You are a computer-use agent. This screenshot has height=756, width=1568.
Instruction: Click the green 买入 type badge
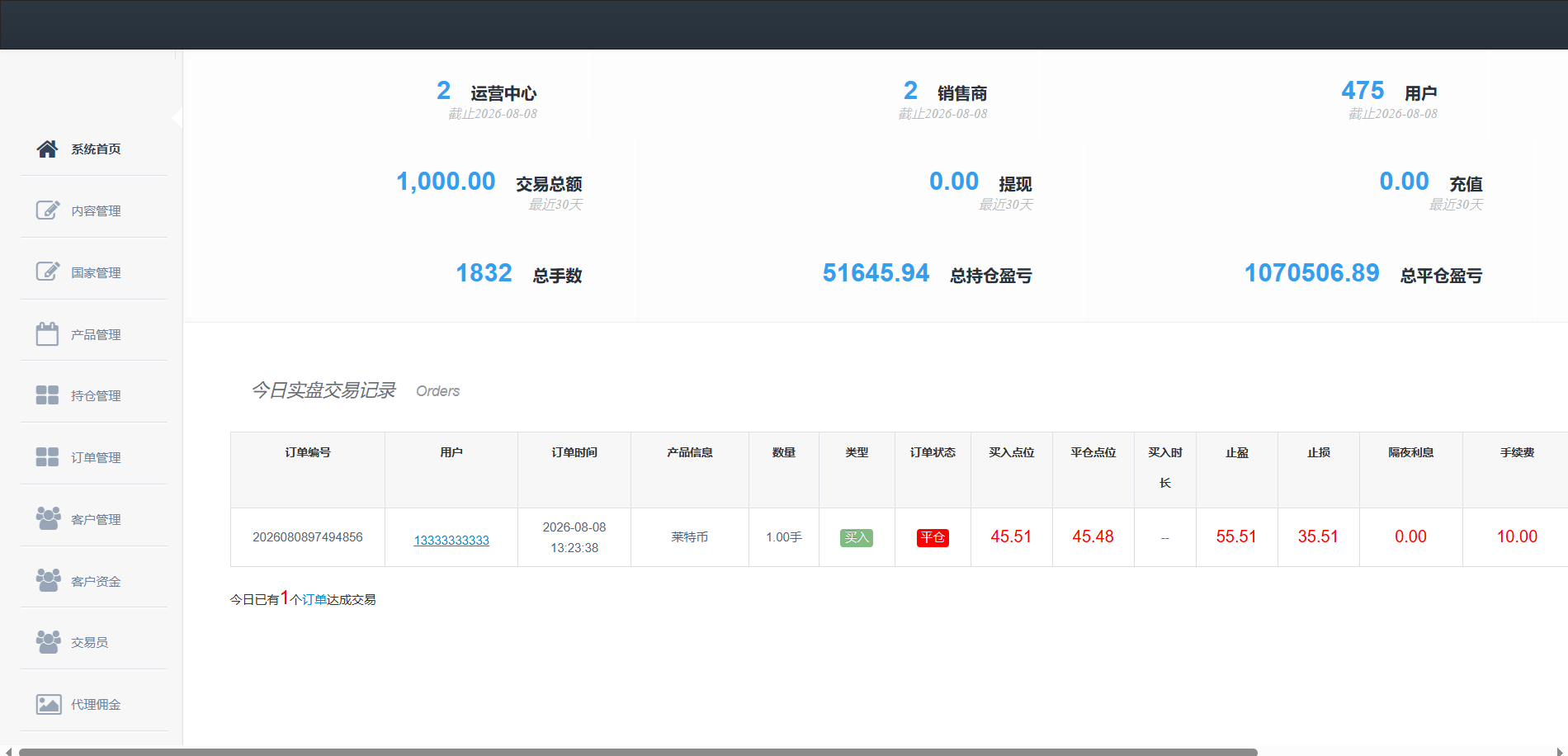tap(857, 537)
